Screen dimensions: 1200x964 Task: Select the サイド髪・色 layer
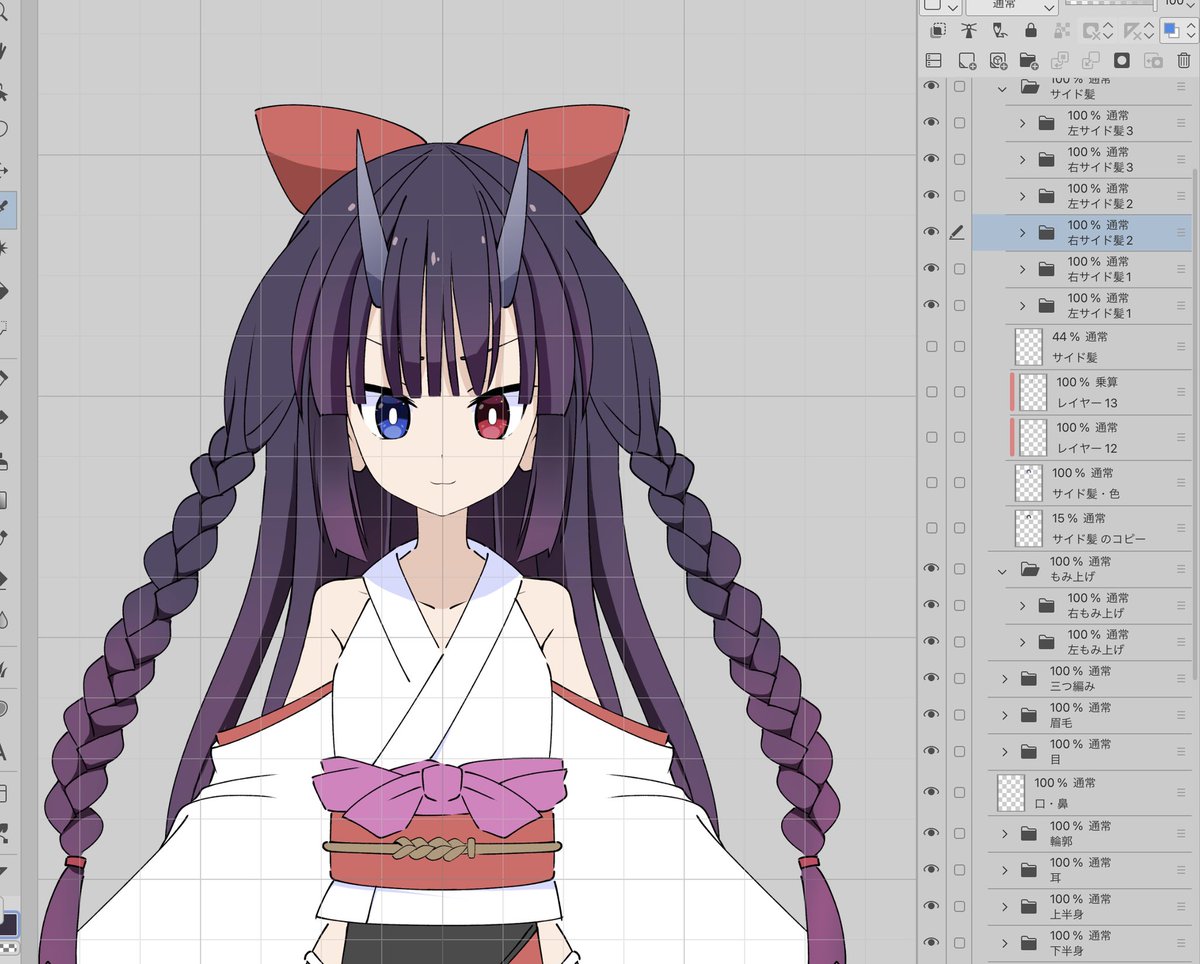coord(1081,483)
